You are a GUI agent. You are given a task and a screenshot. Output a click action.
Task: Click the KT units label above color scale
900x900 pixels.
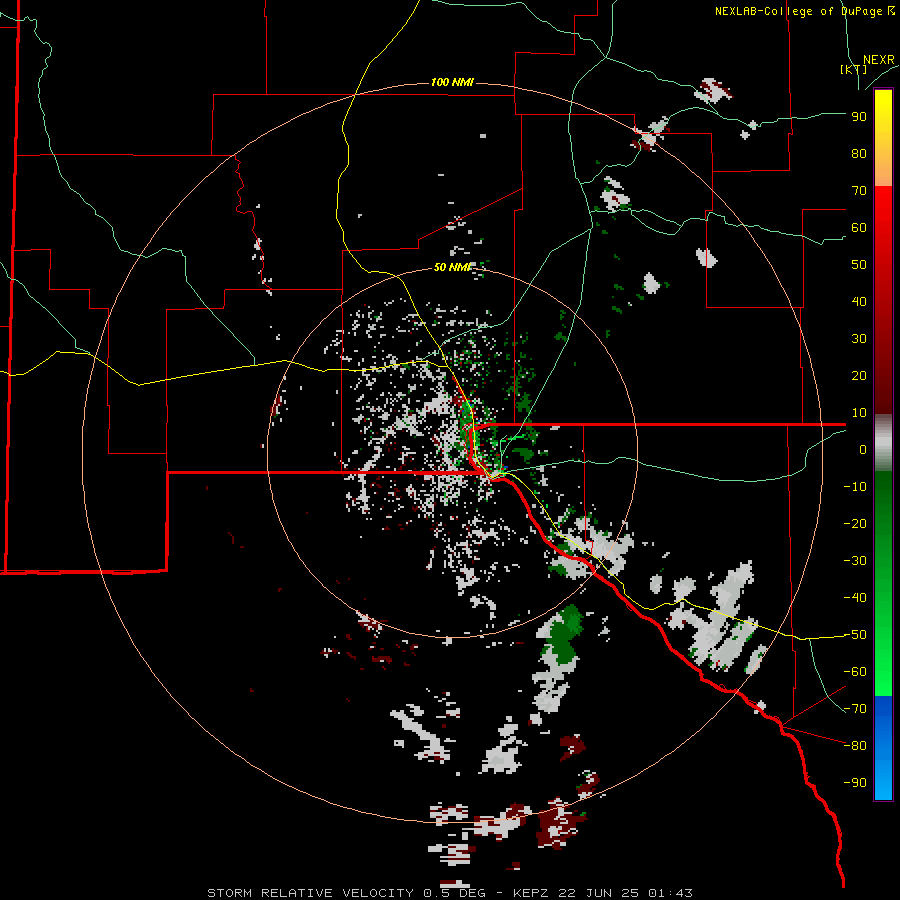854,69
